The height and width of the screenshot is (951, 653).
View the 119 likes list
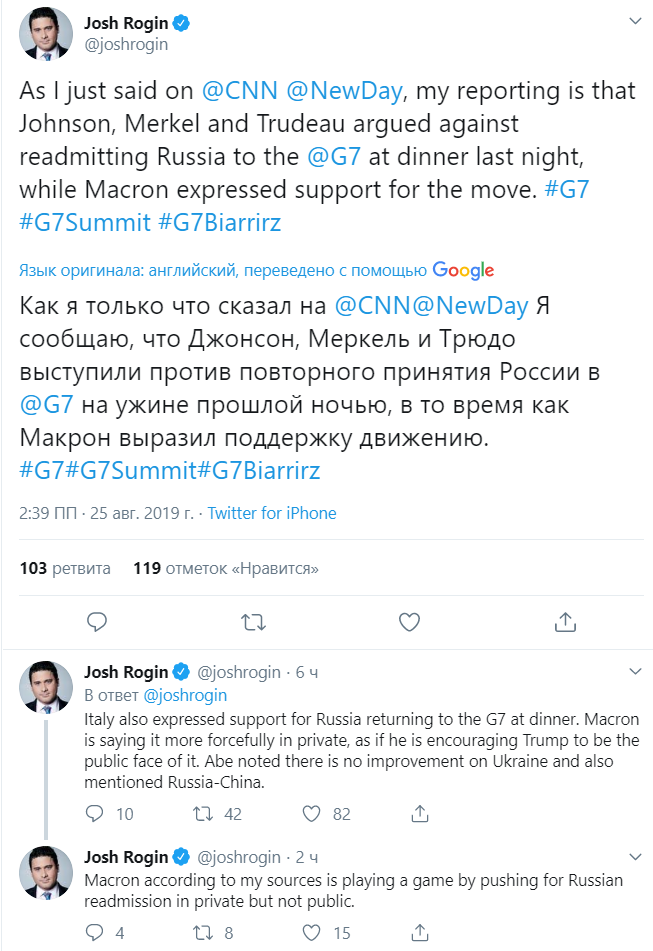point(226,568)
